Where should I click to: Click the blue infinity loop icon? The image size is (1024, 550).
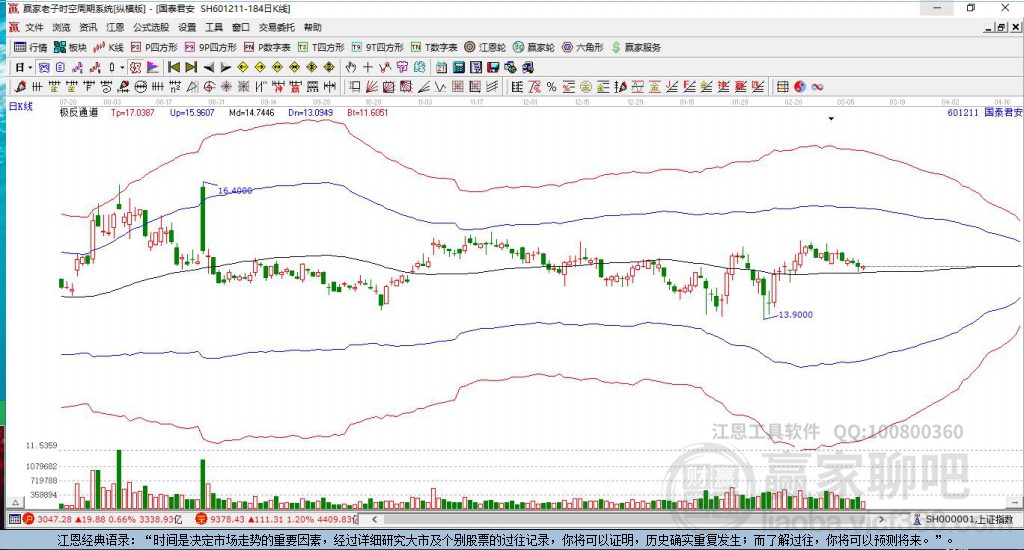pyautogui.click(x=817, y=86)
